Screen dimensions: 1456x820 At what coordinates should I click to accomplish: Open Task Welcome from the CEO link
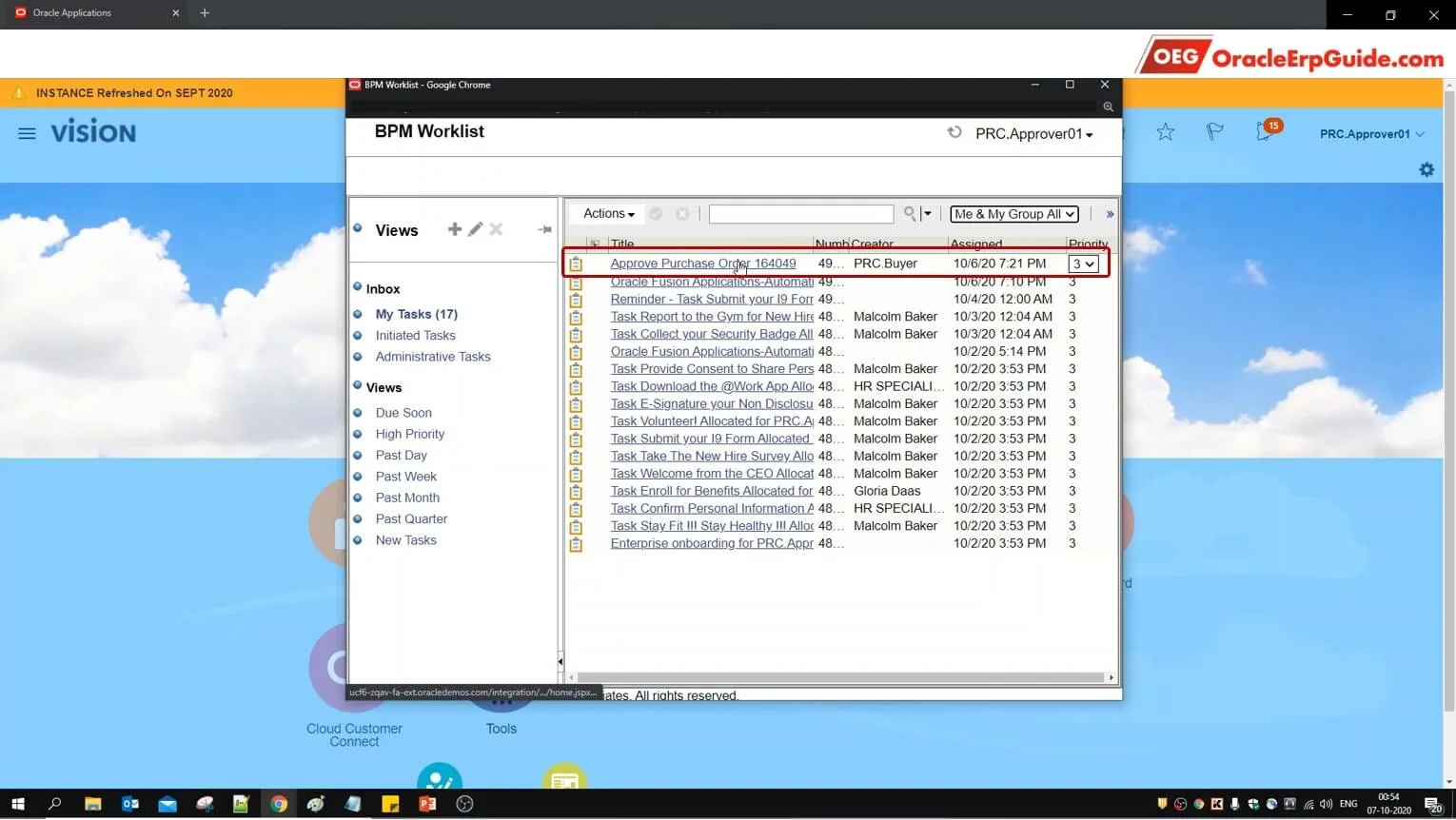[712, 474]
